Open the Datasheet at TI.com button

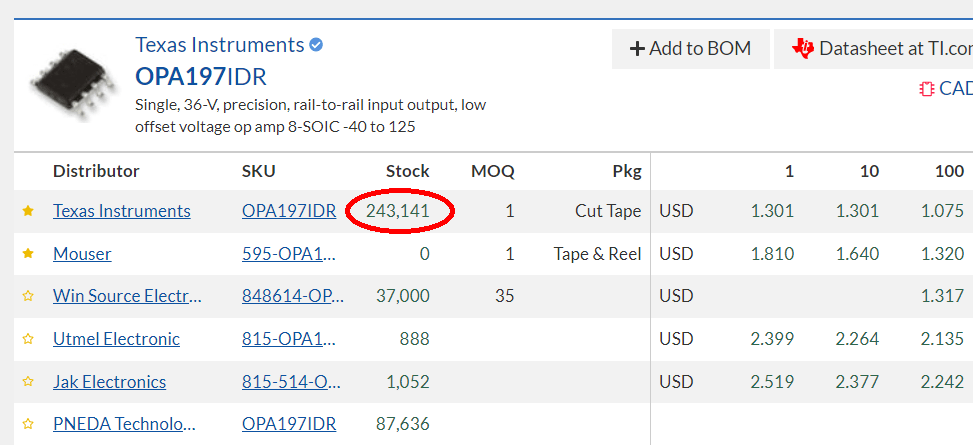(874, 48)
